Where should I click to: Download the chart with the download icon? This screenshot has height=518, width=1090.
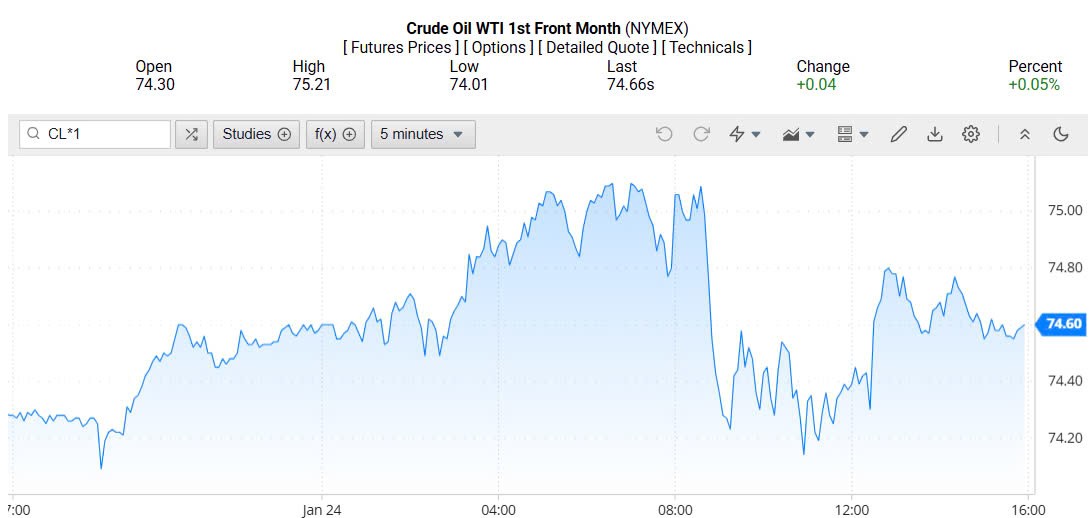click(935, 134)
